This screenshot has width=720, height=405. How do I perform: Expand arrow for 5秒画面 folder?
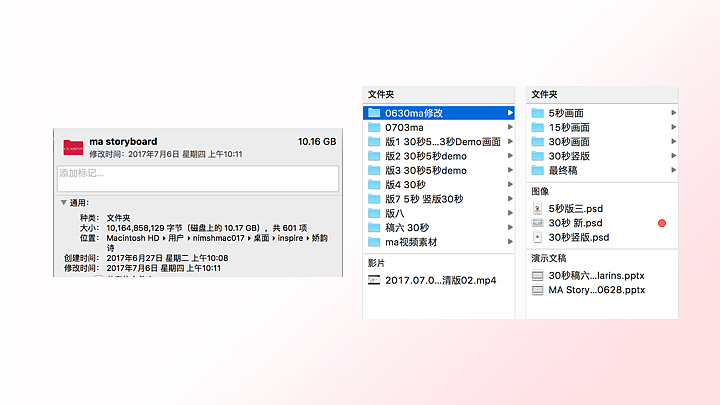click(673, 112)
